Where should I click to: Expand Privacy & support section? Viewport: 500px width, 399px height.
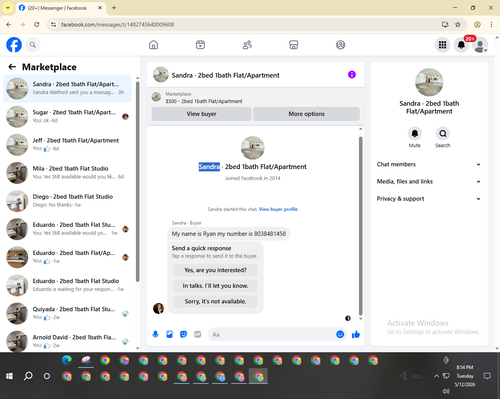pos(429,199)
